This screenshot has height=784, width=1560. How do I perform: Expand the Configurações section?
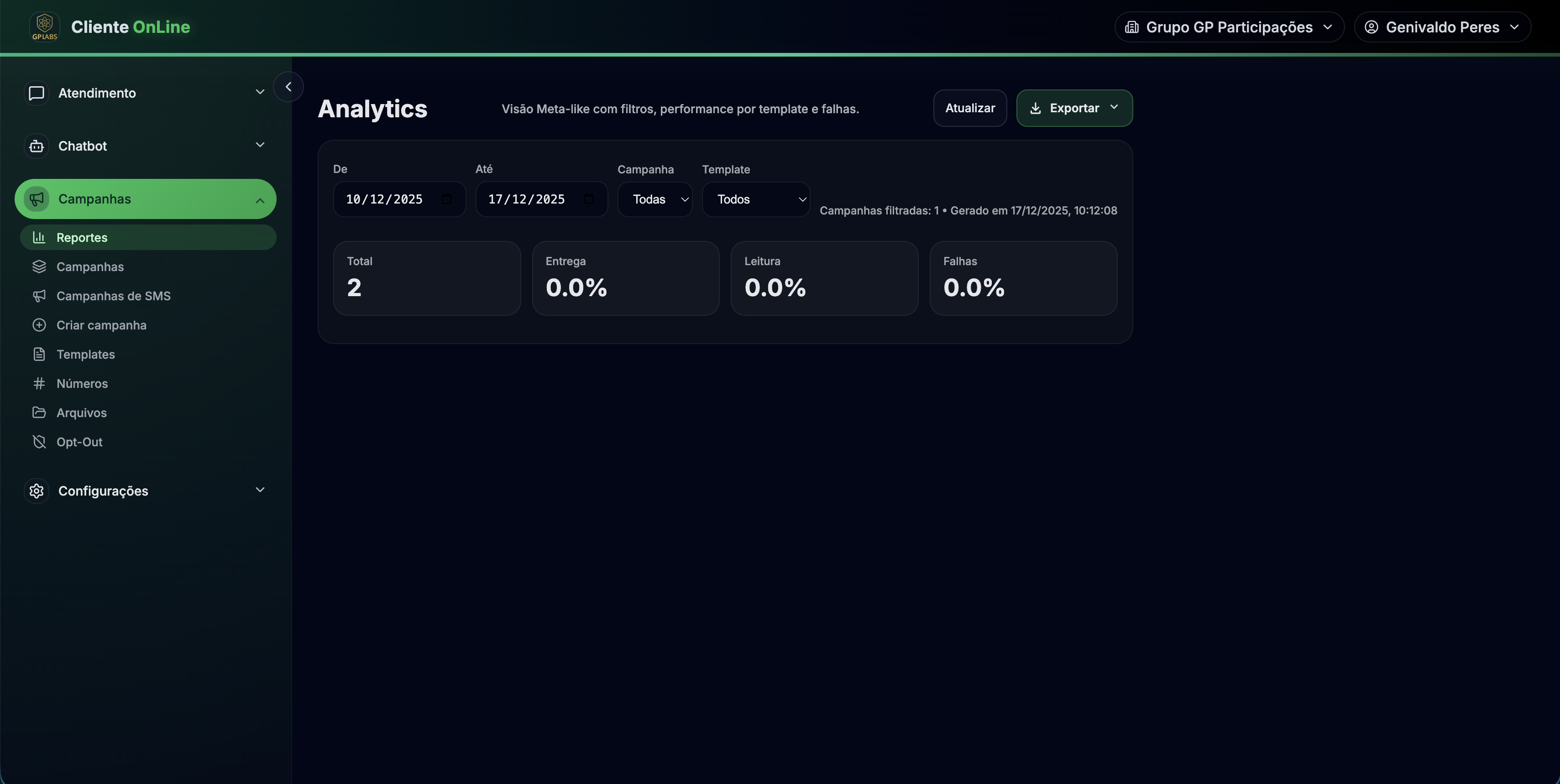(260, 491)
